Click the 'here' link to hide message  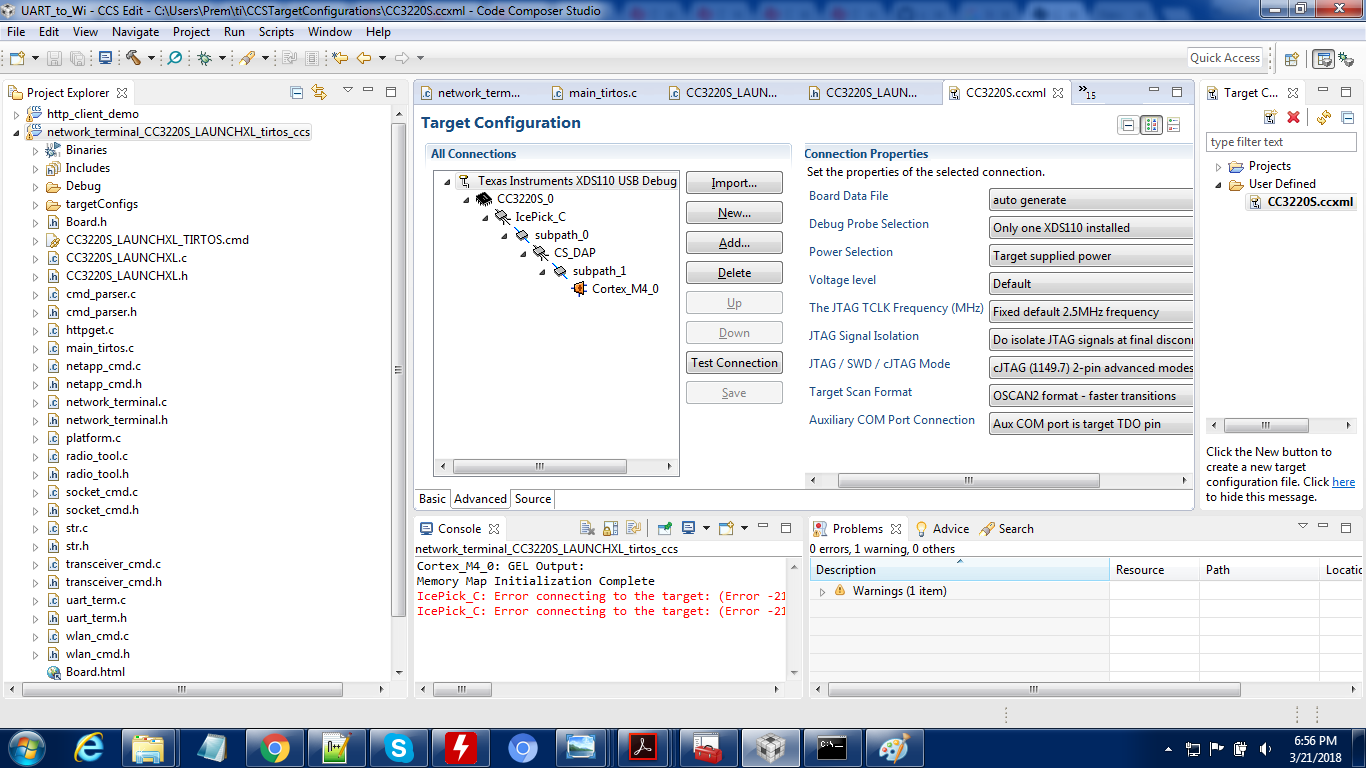click(1343, 482)
